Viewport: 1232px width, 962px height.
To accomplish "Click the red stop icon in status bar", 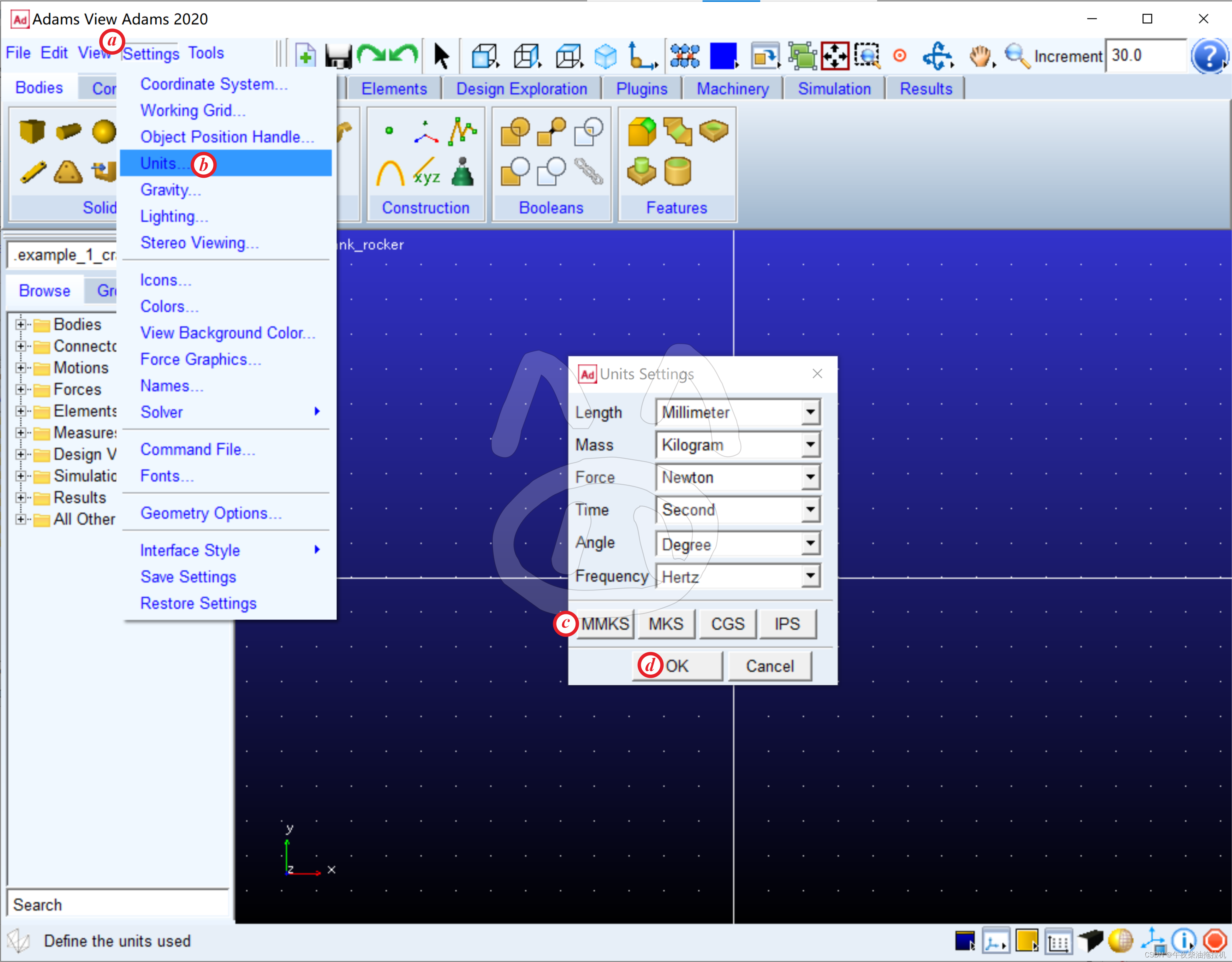I will point(1215,940).
